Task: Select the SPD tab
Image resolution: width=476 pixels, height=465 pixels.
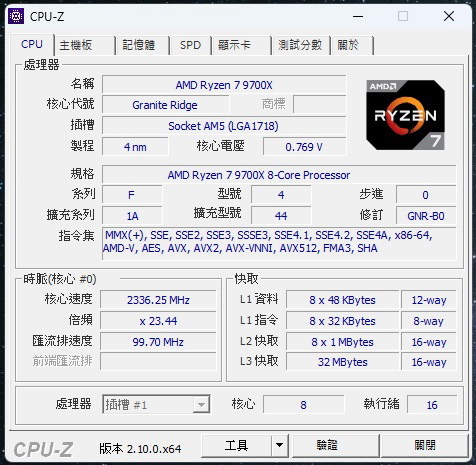Action: (190, 45)
